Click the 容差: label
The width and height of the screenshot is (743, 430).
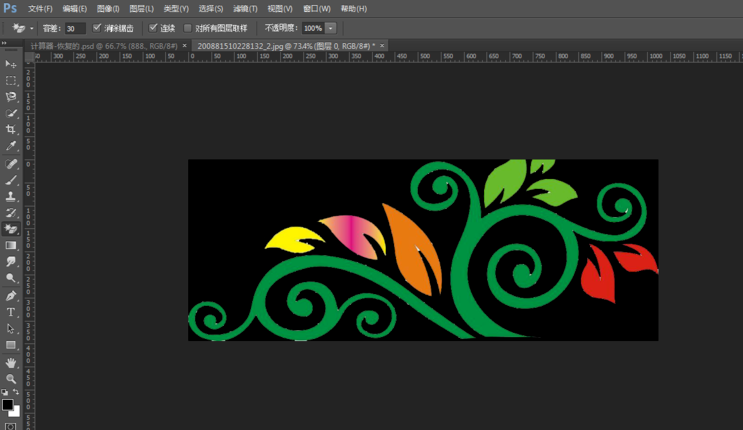pyautogui.click(x=52, y=28)
